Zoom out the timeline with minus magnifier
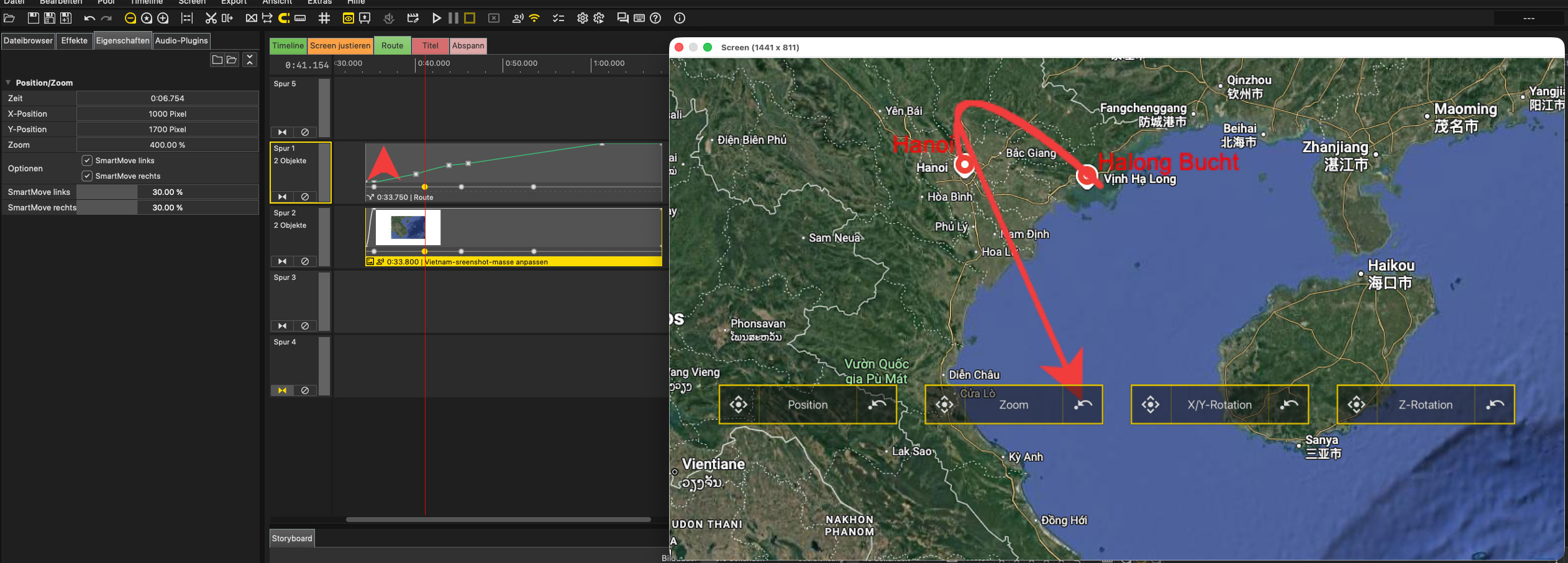The image size is (1568, 563). (x=130, y=18)
